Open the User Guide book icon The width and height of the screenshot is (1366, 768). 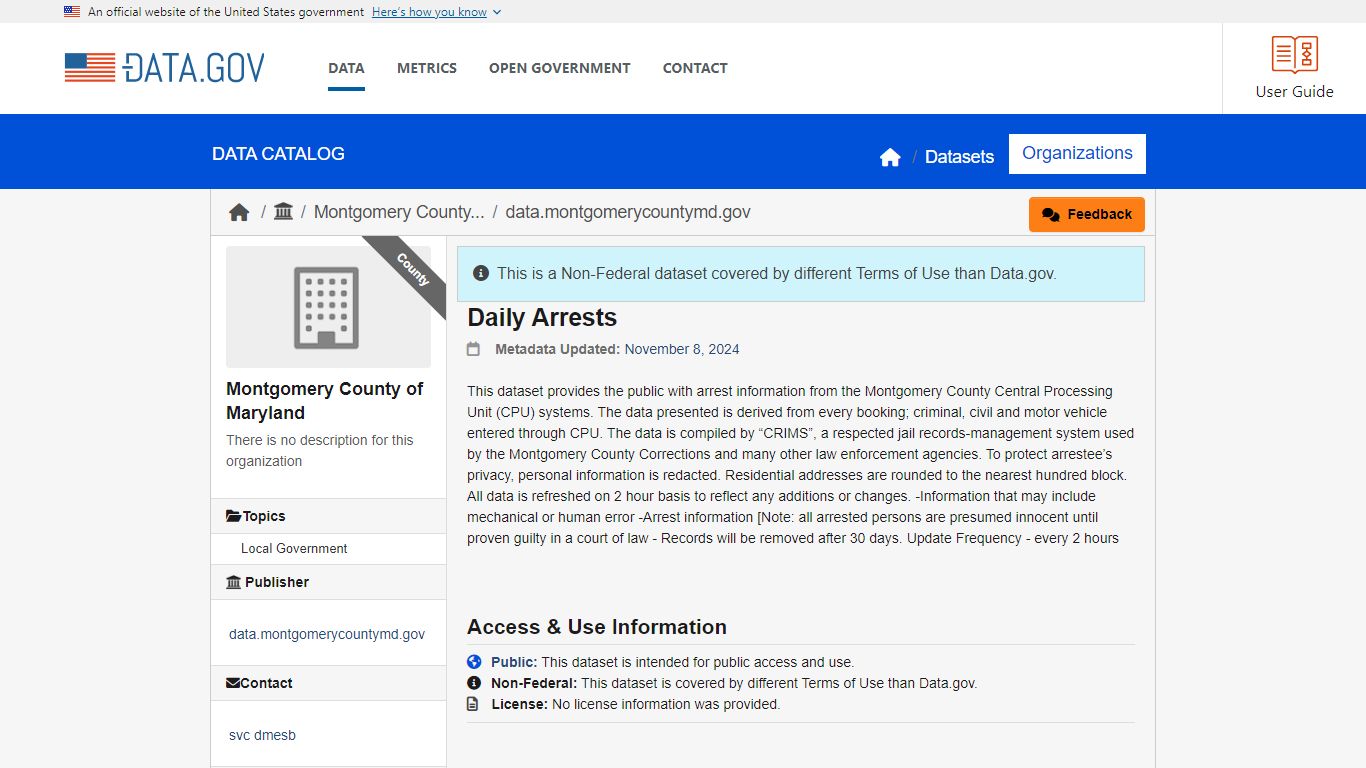pyautogui.click(x=1295, y=54)
